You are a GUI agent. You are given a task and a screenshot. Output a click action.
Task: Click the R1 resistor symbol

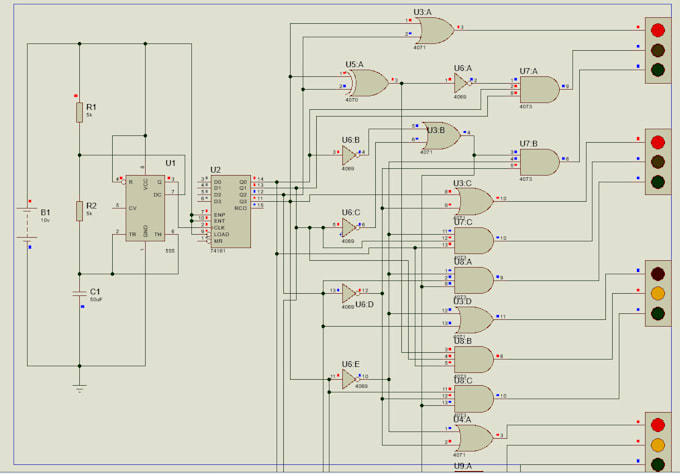79,113
